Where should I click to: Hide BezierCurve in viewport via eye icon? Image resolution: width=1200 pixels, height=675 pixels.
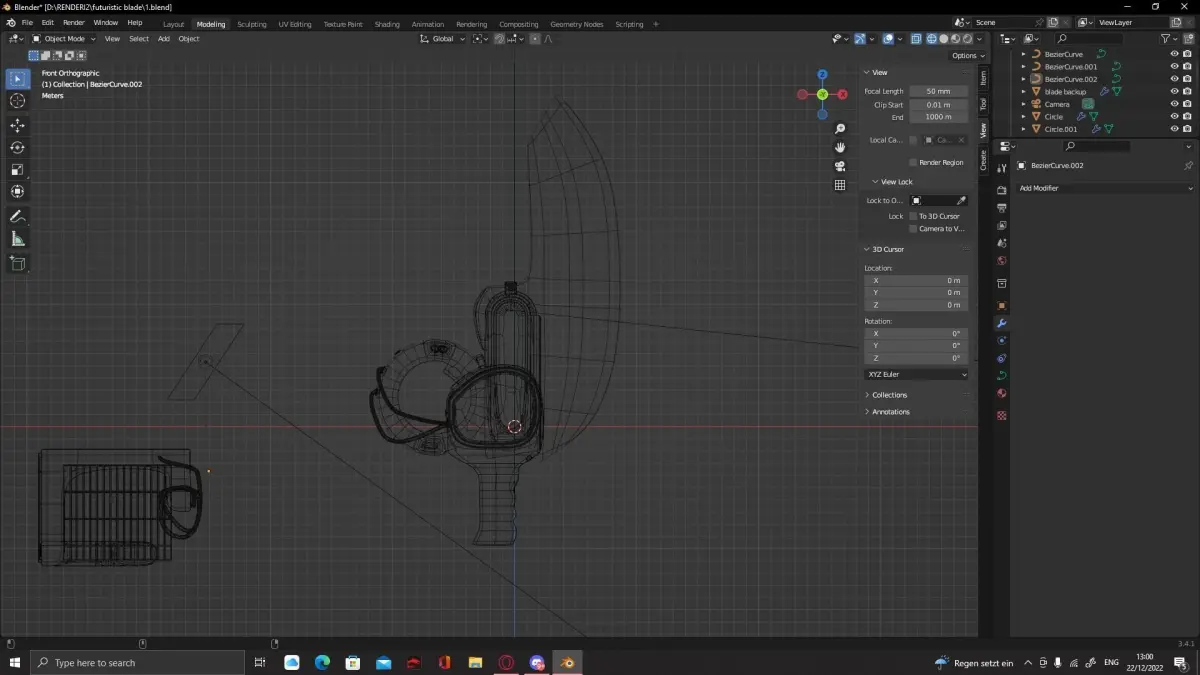point(1174,54)
